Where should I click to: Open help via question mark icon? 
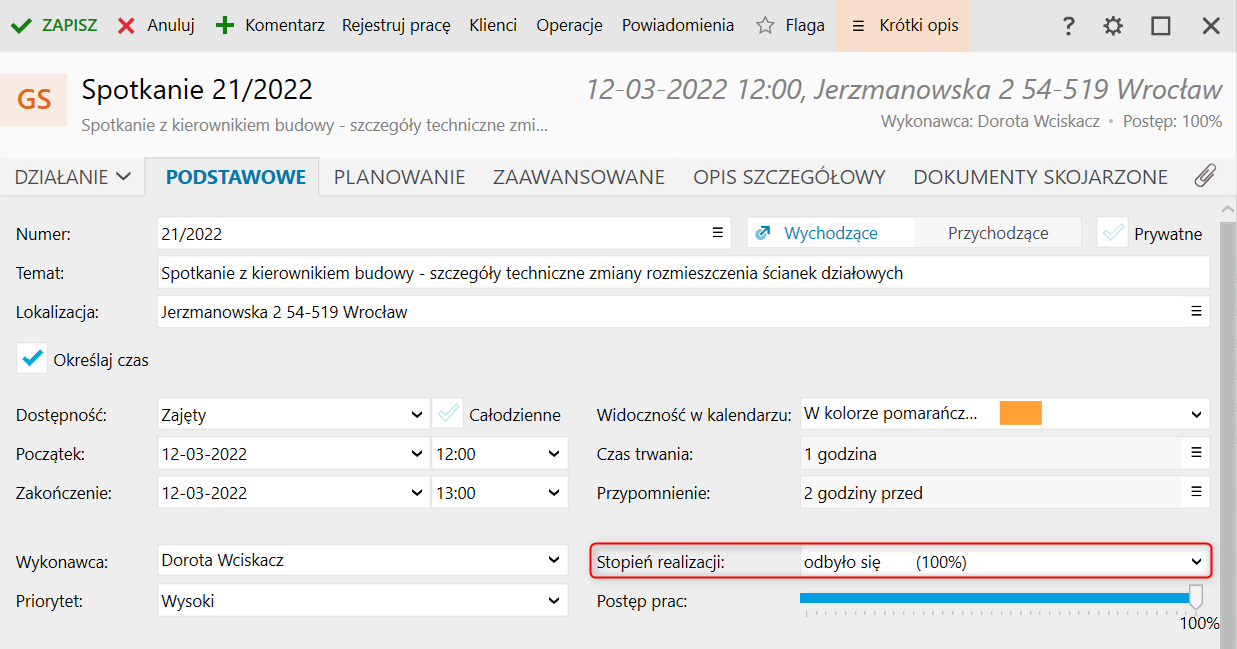tap(1069, 26)
